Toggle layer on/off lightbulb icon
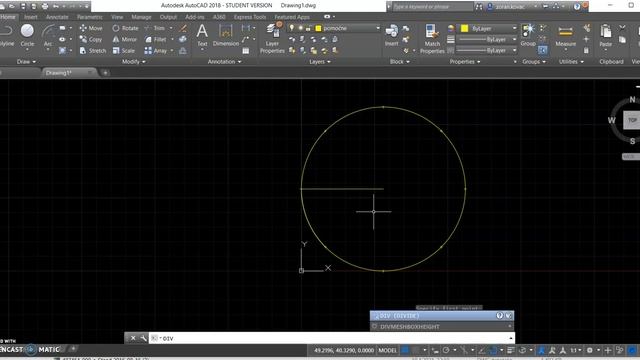 291,28
